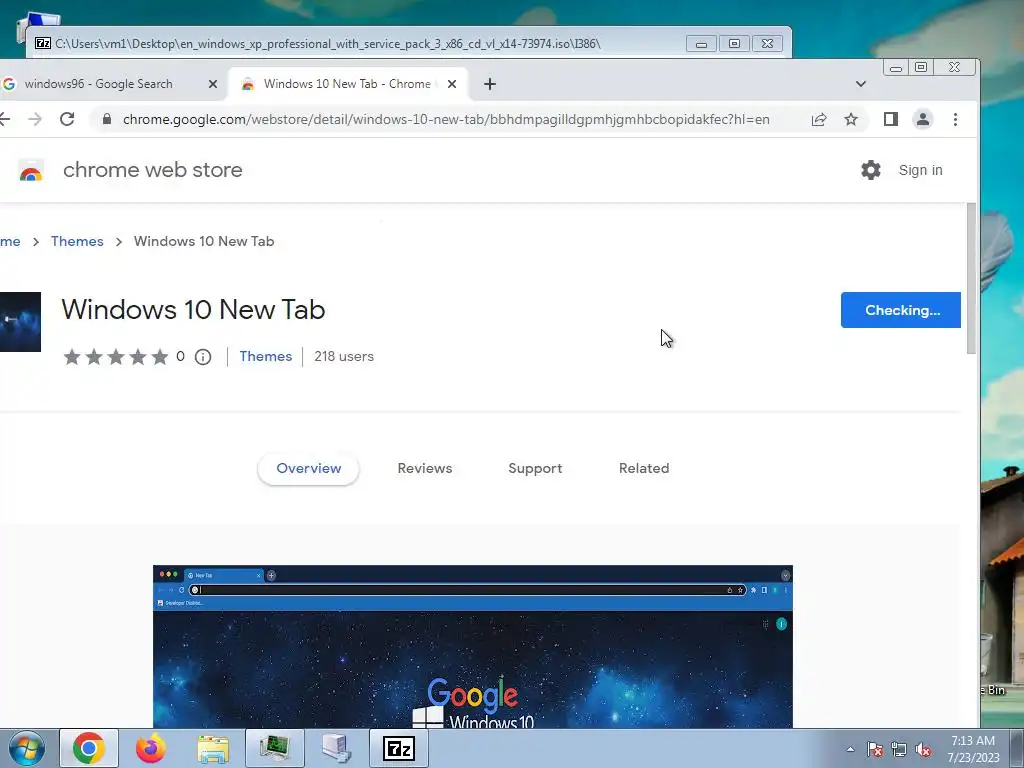Share this page via the share icon
Image resolution: width=1024 pixels, height=768 pixels.
[x=819, y=119]
